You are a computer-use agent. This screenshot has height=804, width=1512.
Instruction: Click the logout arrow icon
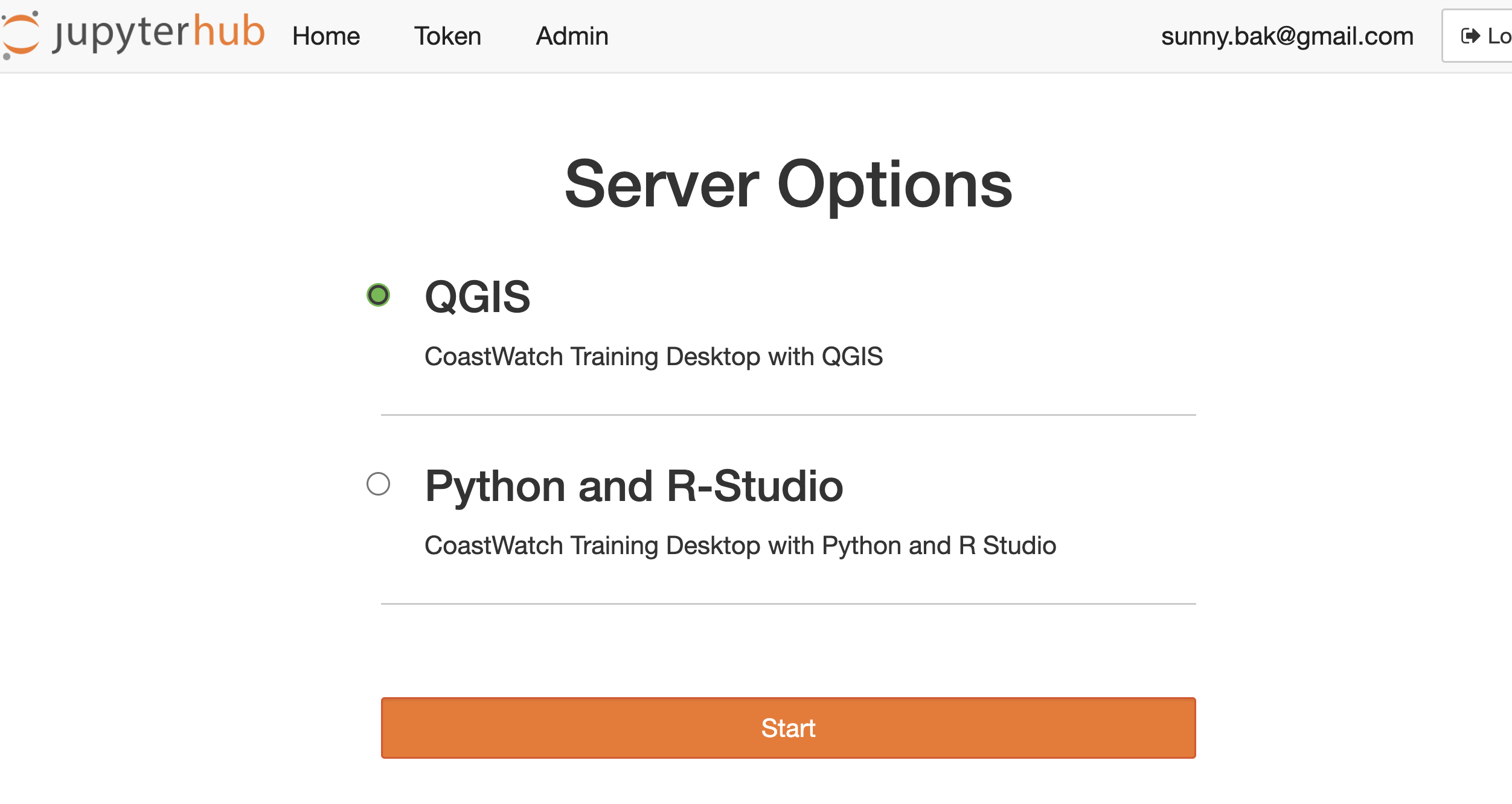click(1470, 36)
